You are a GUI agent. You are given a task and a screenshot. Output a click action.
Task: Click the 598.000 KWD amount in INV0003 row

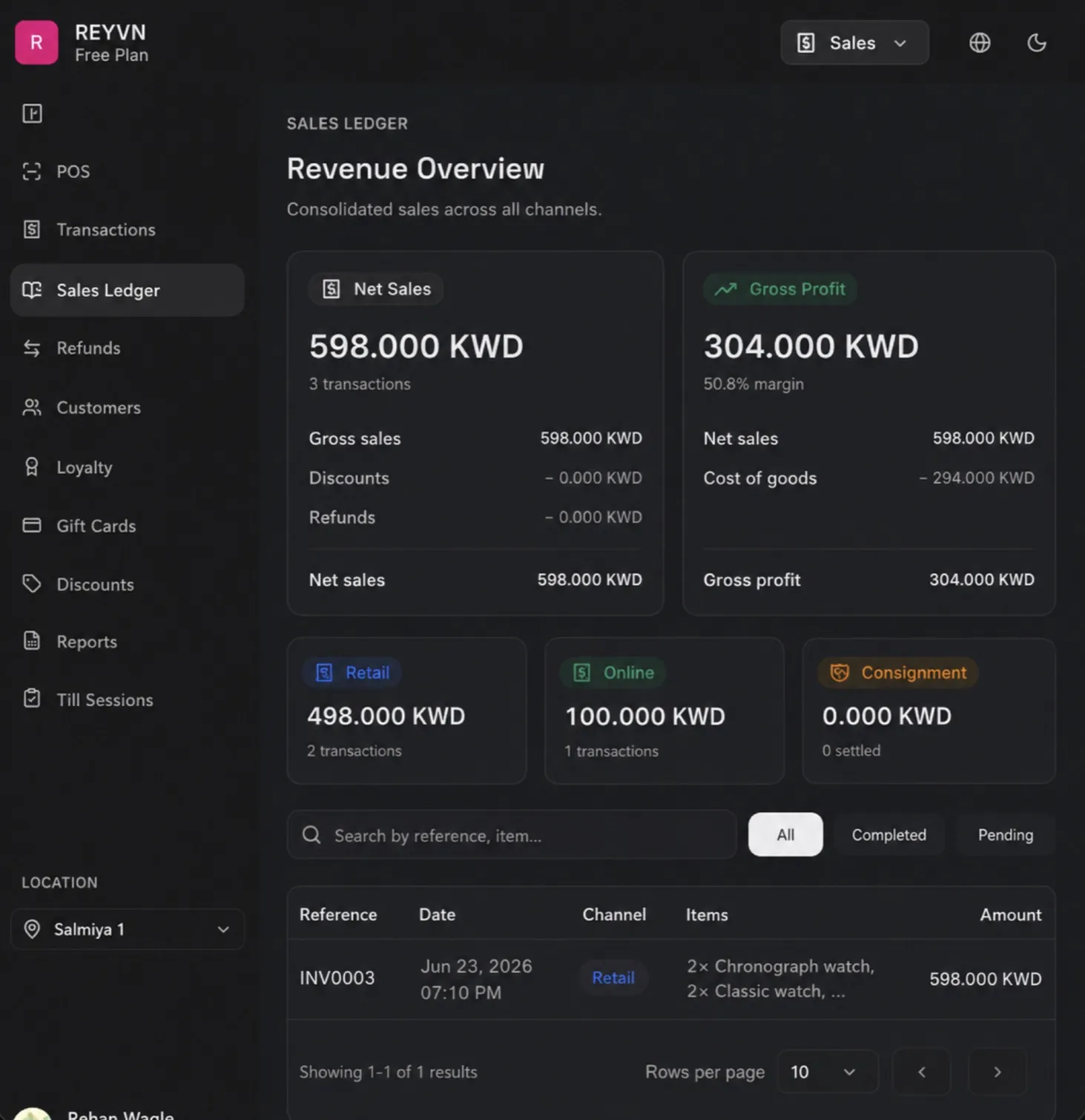(x=986, y=979)
